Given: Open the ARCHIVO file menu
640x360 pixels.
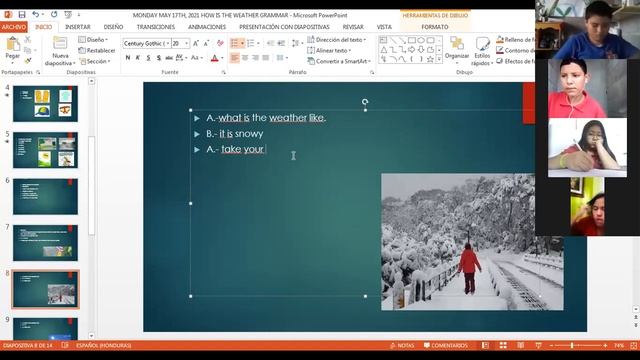Looking at the screenshot, I should click(x=14, y=27).
